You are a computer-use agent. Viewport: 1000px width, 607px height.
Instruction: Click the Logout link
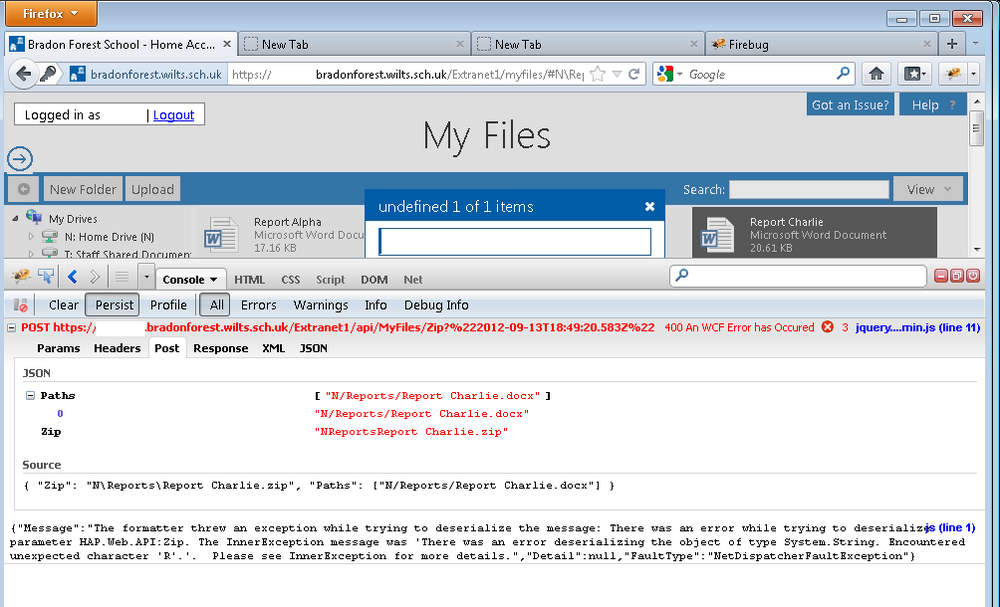[173, 115]
